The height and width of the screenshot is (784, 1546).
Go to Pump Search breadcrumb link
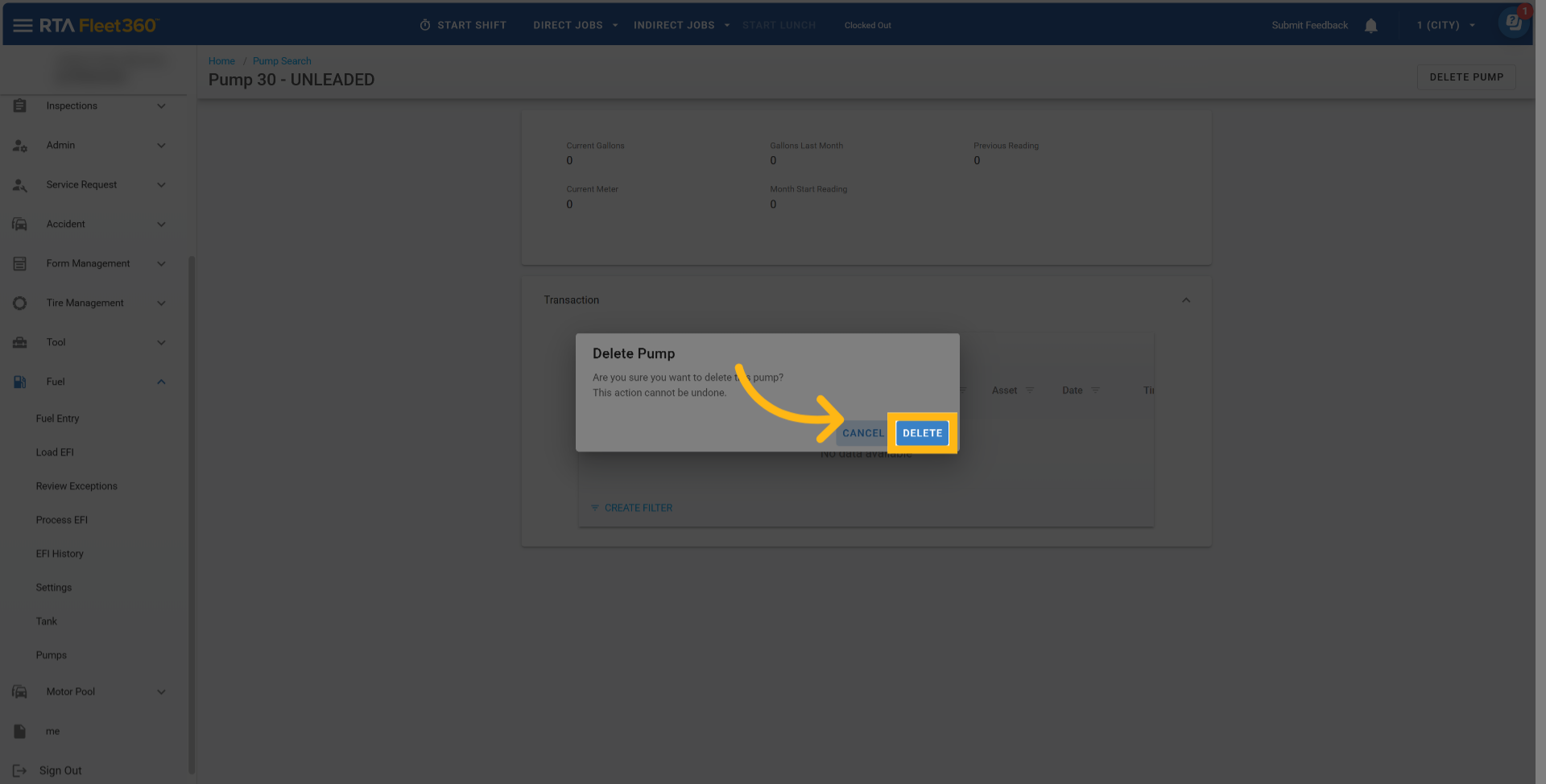tap(282, 61)
